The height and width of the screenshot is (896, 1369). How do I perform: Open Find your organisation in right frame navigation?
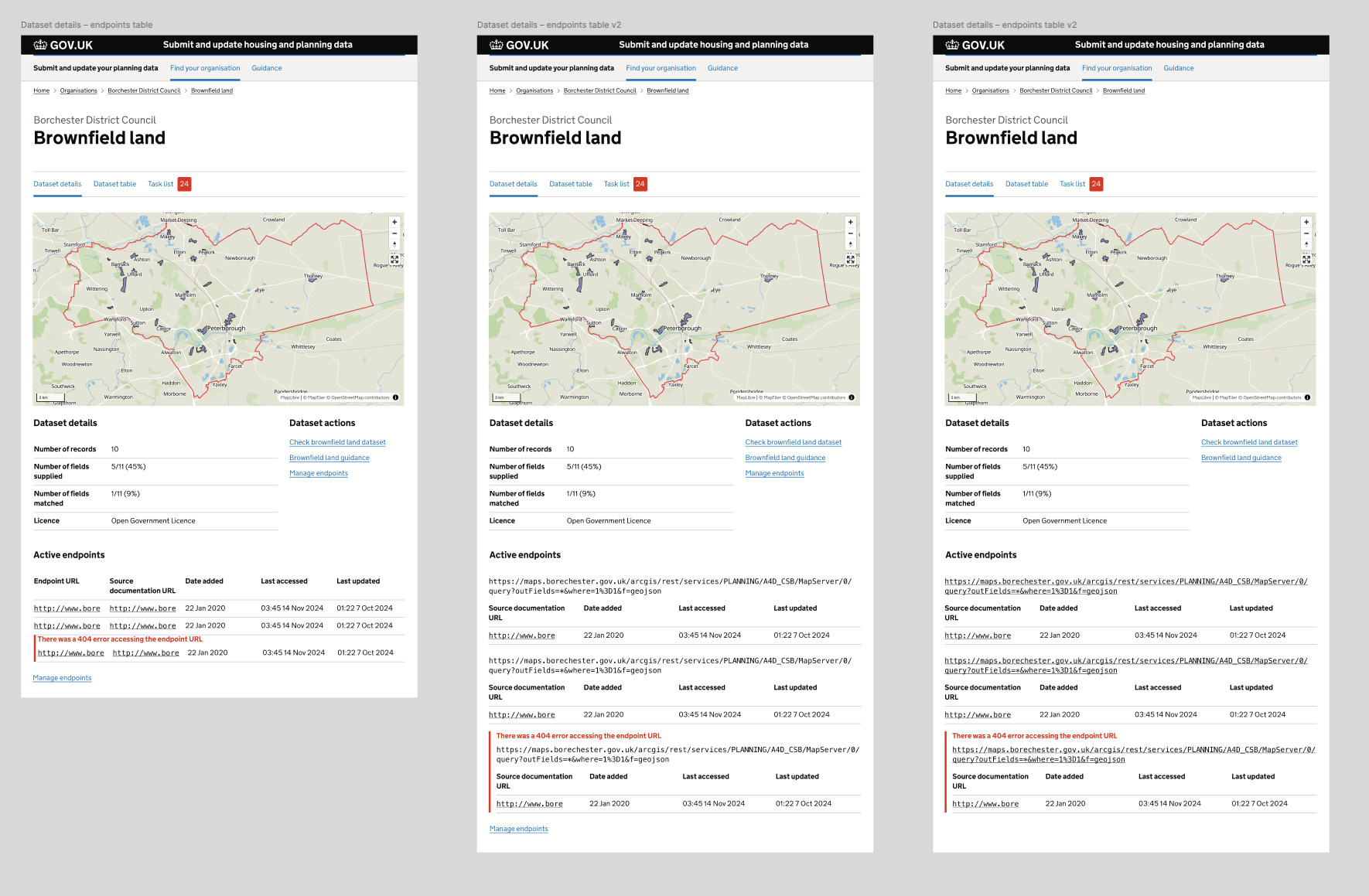point(1117,68)
